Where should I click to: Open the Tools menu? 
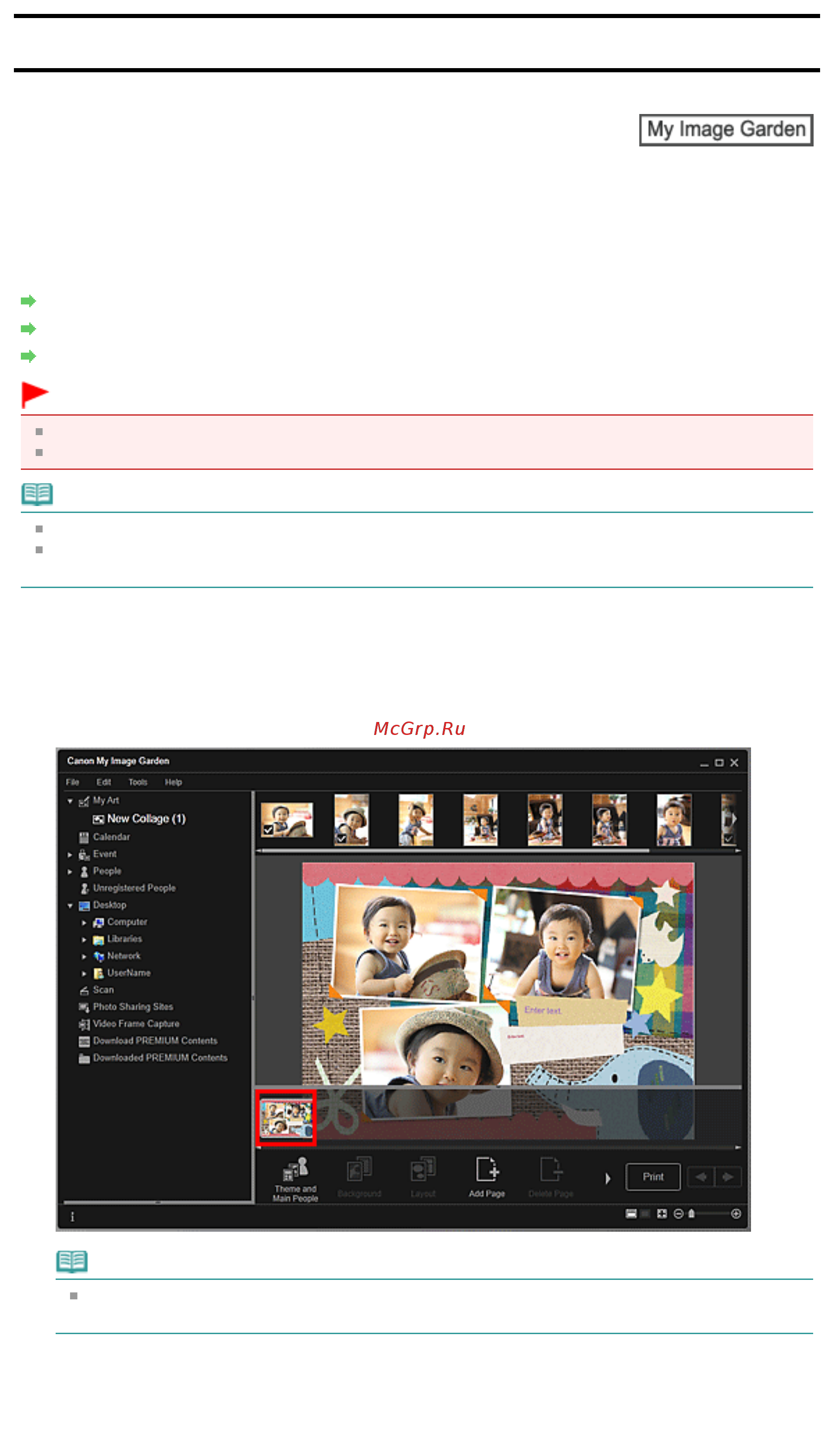coord(138,782)
